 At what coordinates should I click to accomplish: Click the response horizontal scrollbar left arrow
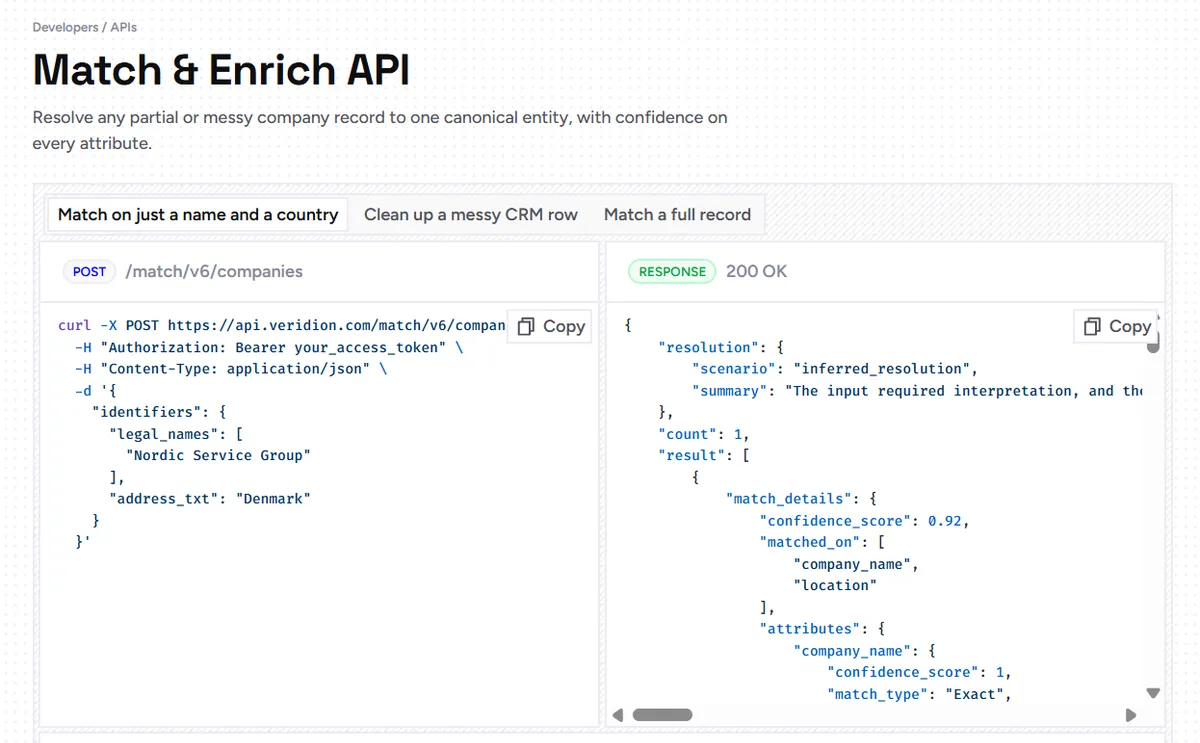(x=618, y=715)
